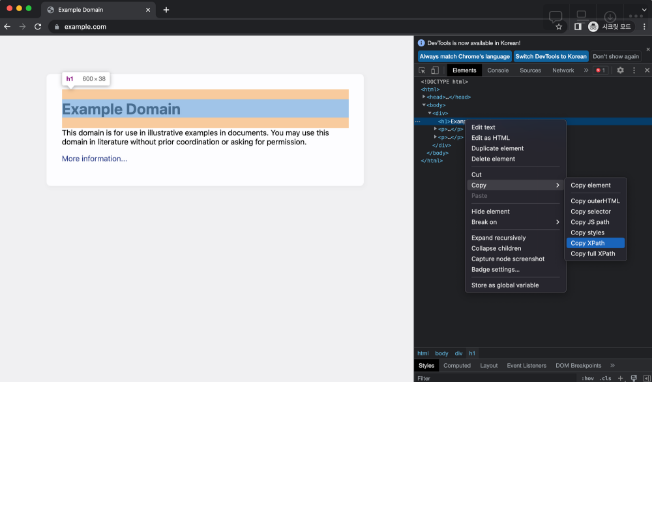Click the browser back arrow
Screen dimensions: 652x512
point(7,27)
